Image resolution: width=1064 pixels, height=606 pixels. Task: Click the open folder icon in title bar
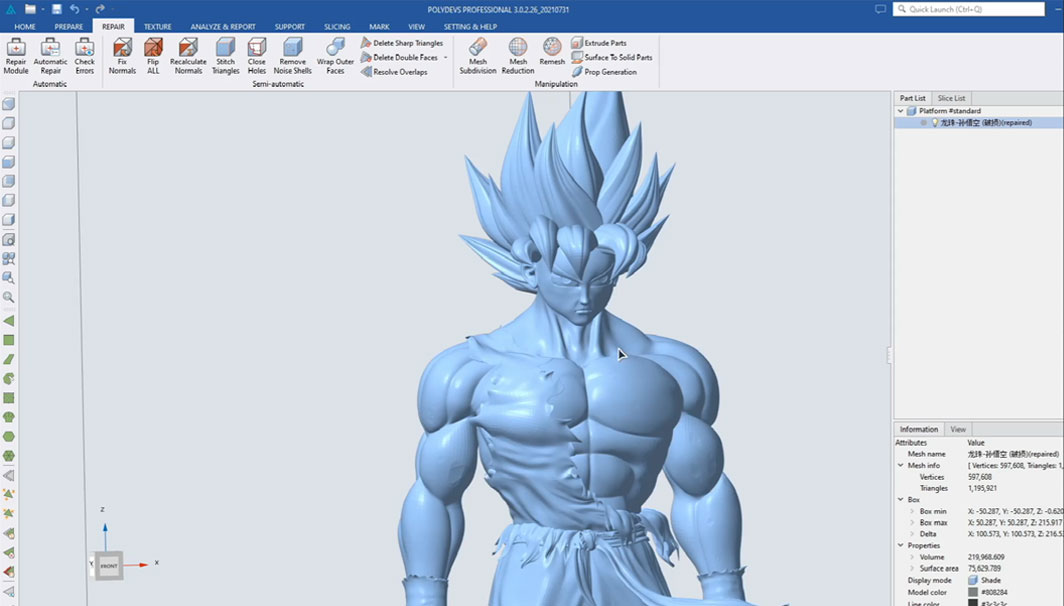(x=31, y=9)
